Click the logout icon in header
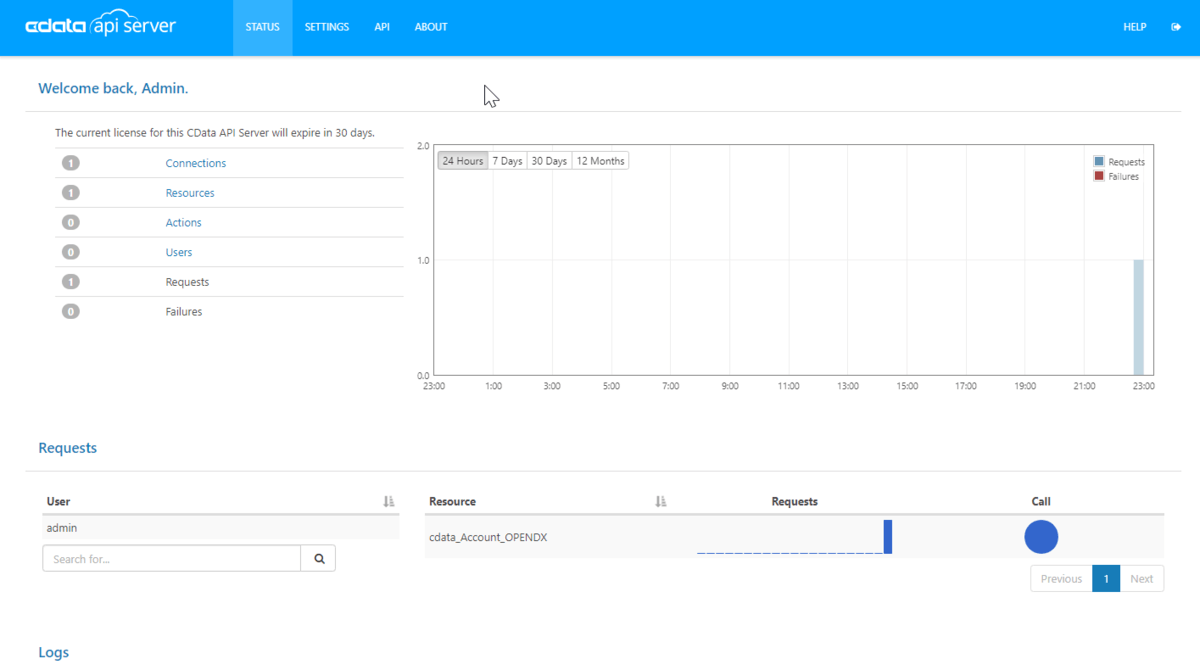This screenshot has width=1200, height=670. click(x=1176, y=27)
